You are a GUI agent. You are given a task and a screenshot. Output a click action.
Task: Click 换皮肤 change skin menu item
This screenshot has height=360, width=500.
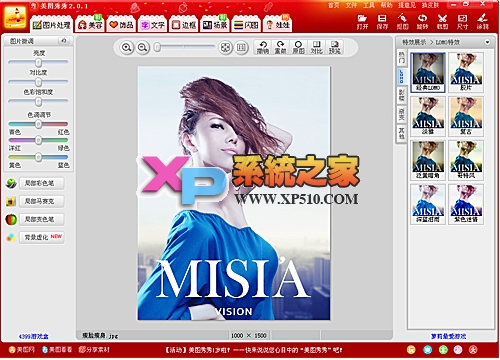click(430, 5)
